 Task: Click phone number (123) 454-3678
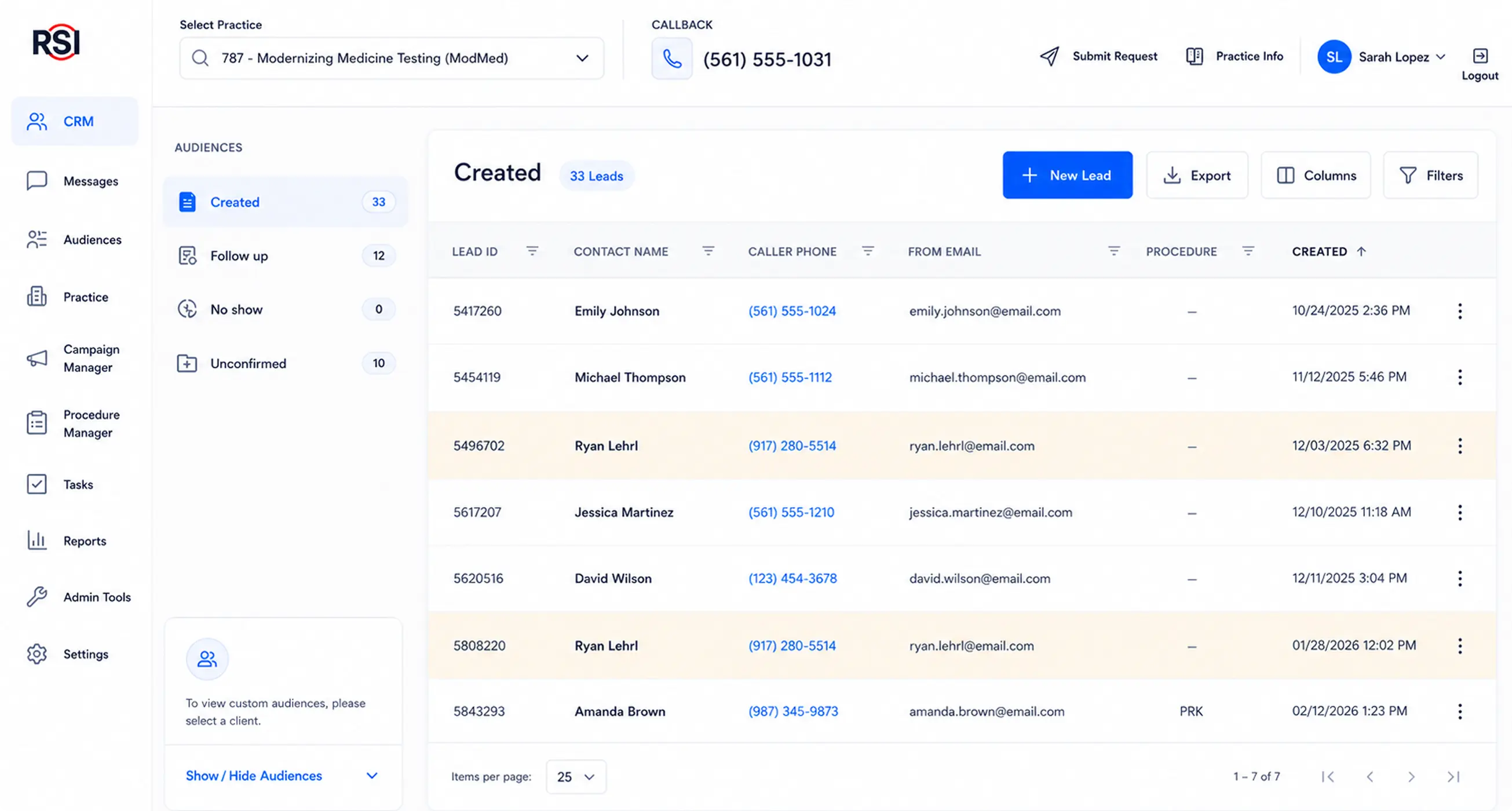click(792, 579)
